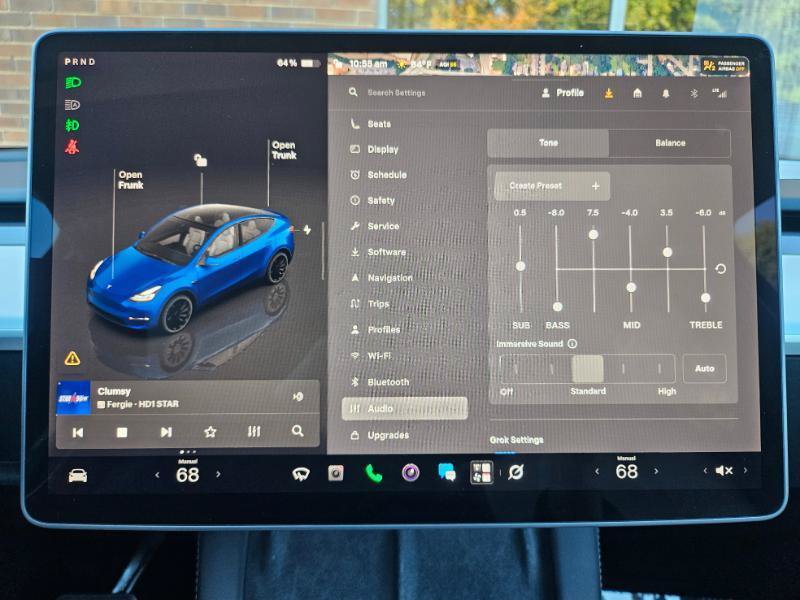Open the Navigation settings
This screenshot has height=600, width=800.
click(381, 278)
